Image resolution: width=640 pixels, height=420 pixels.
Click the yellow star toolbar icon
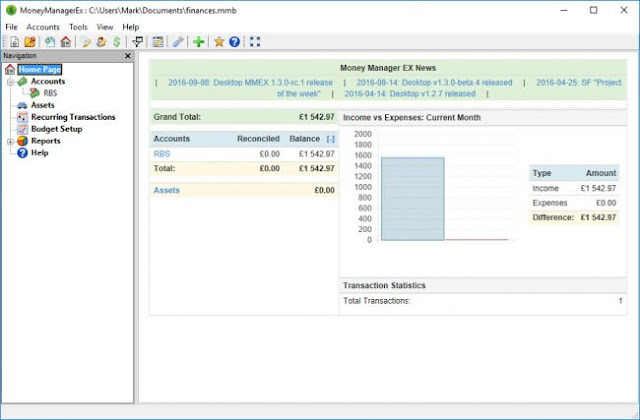click(x=219, y=42)
